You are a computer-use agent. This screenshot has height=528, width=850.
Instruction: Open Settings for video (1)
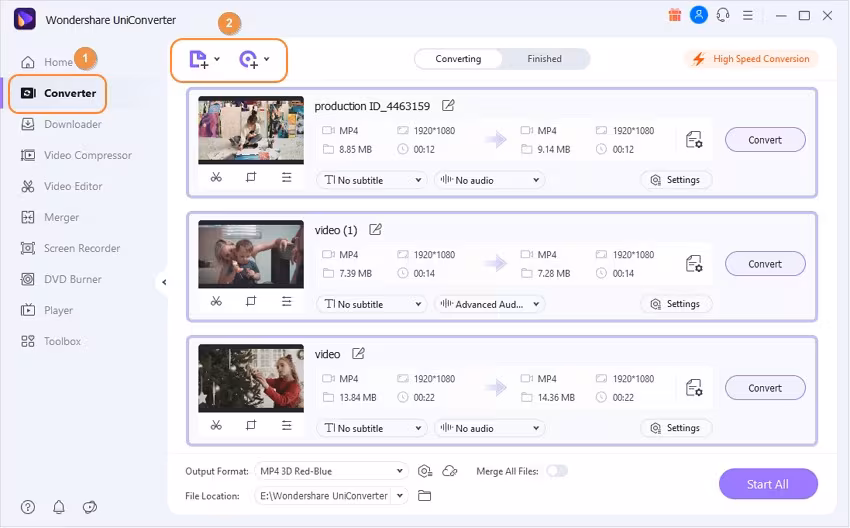(x=675, y=304)
